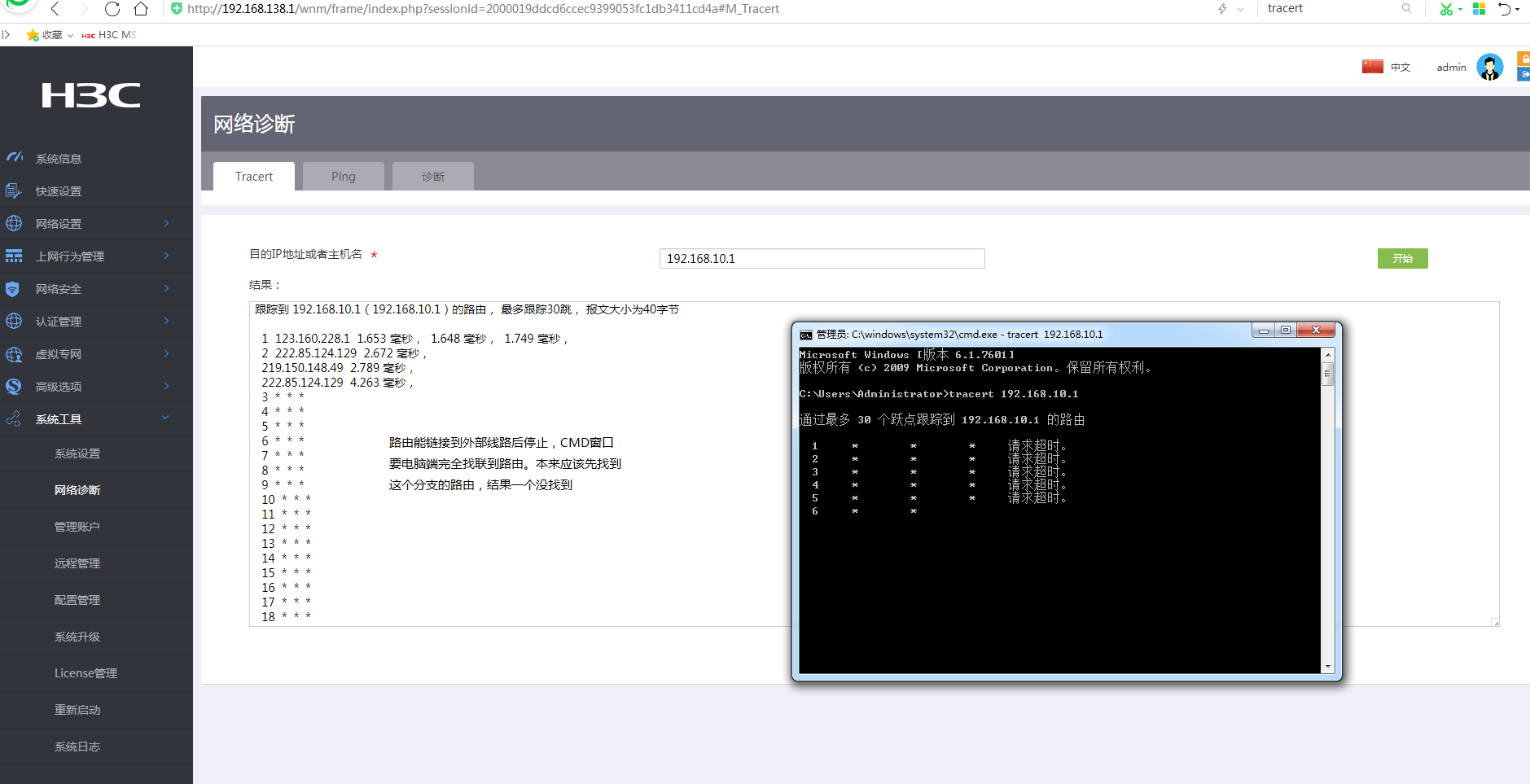Image resolution: width=1530 pixels, height=784 pixels.
Task: Click the lightning bolt icon in the address bar
Action: (x=1222, y=9)
